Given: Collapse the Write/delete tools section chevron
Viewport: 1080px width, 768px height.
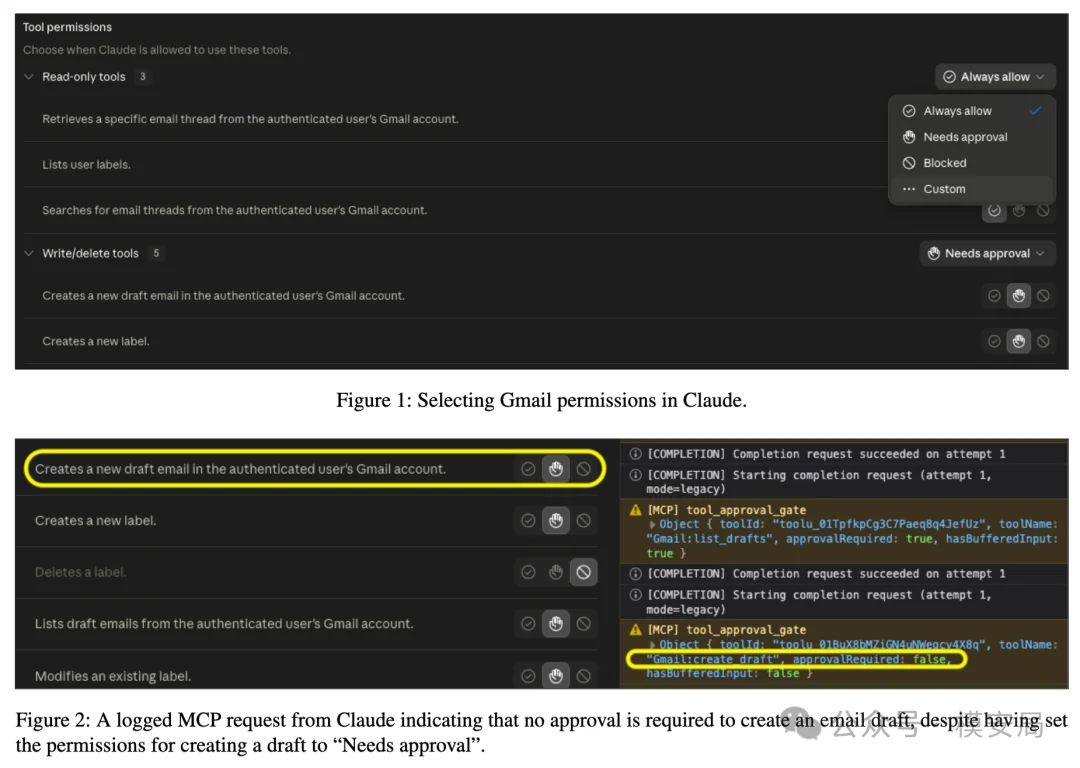Looking at the screenshot, I should [29, 253].
